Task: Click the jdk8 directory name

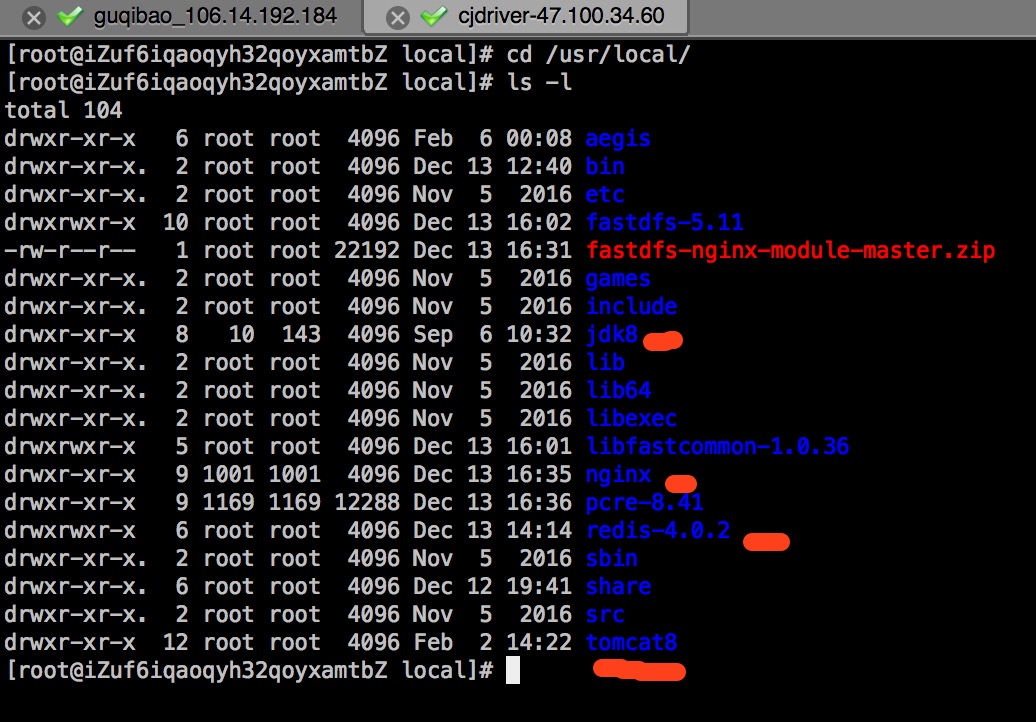Action: [x=611, y=334]
